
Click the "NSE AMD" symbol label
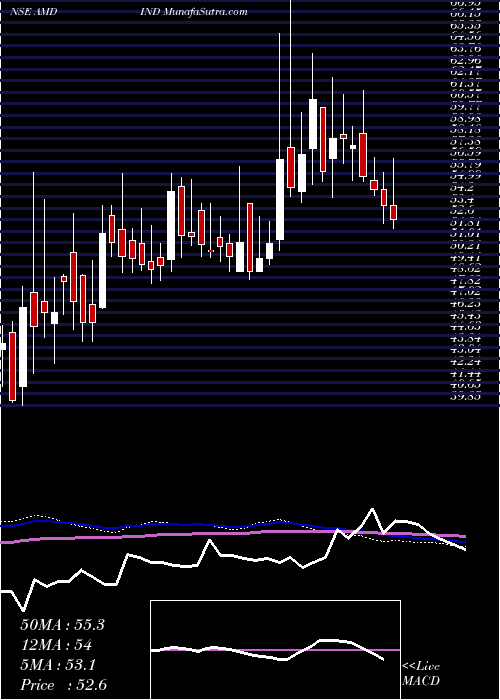coord(33,11)
